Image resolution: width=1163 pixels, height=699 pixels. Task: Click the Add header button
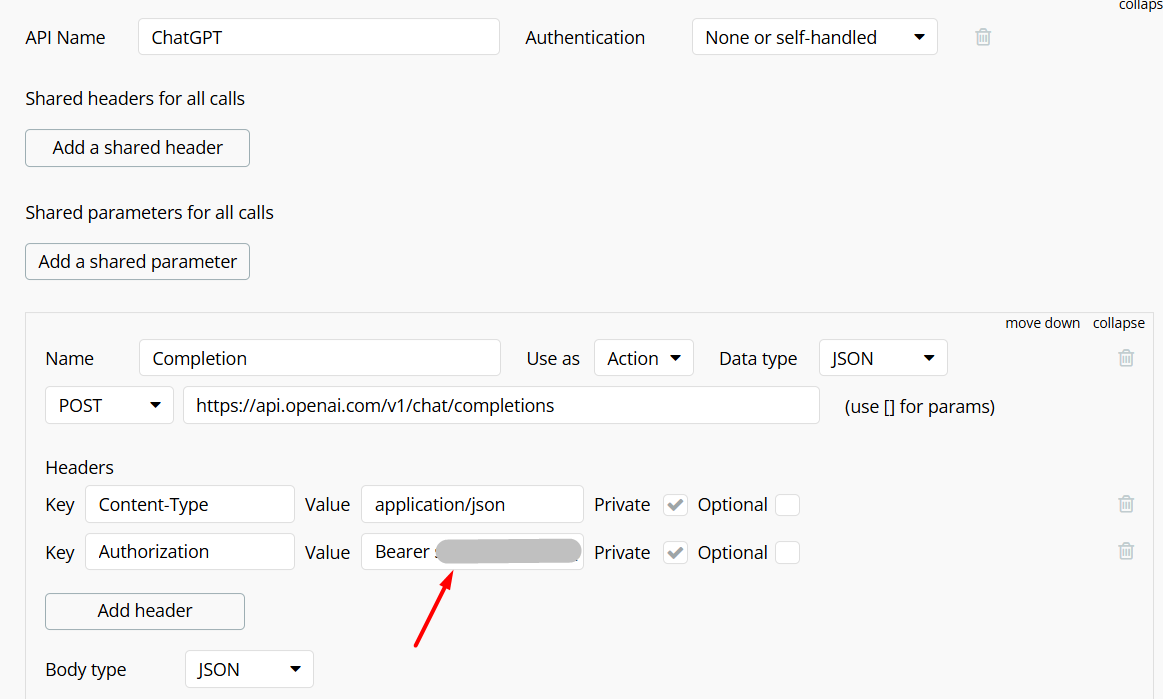[x=145, y=611]
